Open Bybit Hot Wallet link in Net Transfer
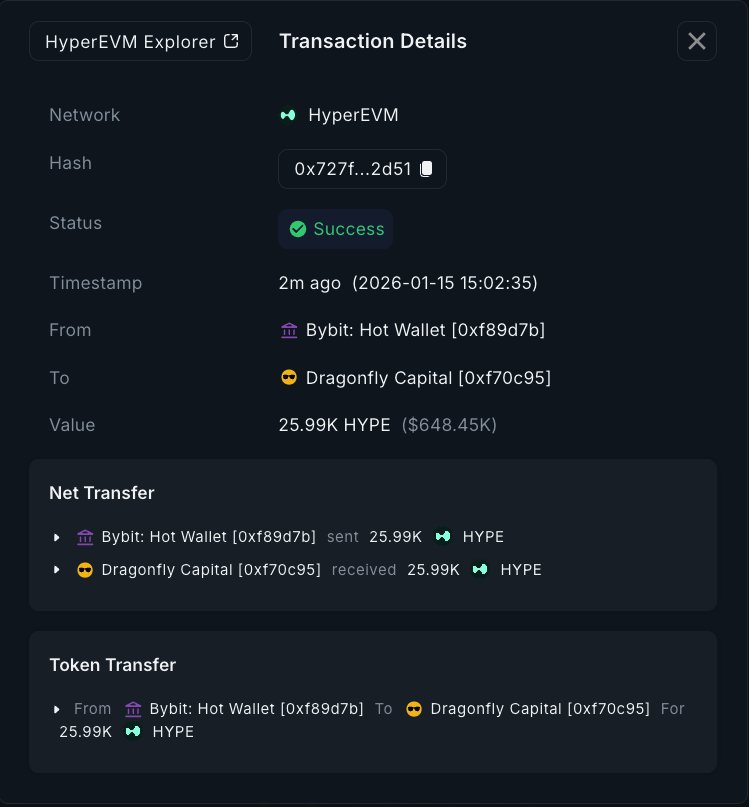The image size is (749, 807). 208,537
